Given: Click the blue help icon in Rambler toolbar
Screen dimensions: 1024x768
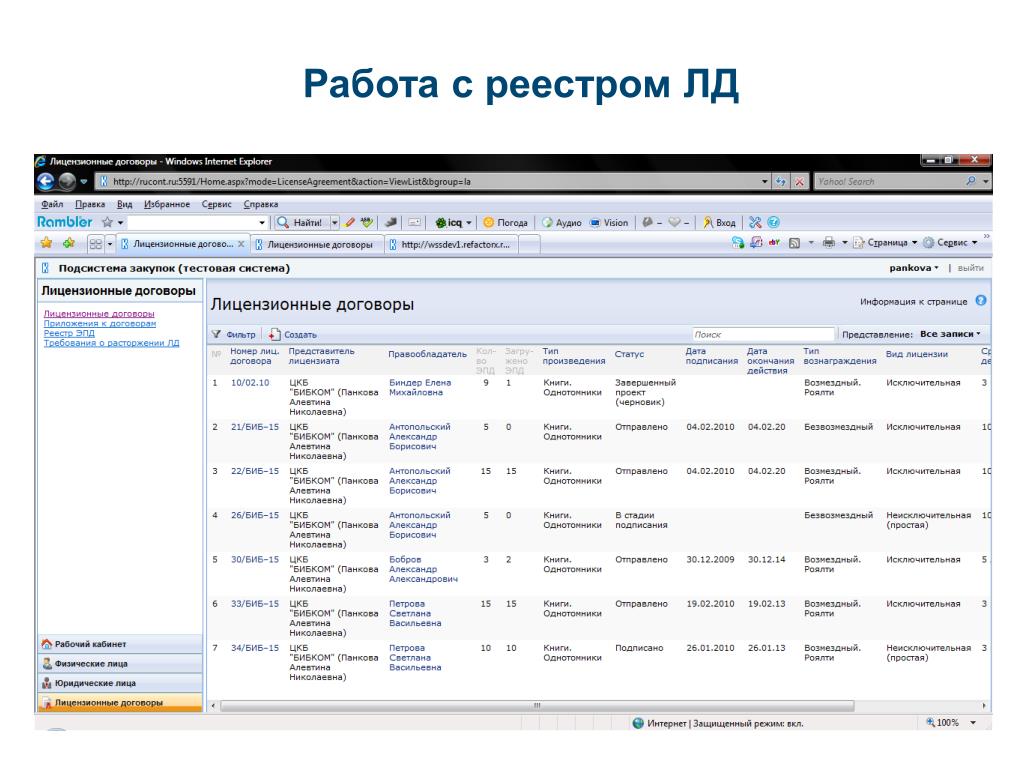Looking at the screenshot, I should [x=773, y=223].
